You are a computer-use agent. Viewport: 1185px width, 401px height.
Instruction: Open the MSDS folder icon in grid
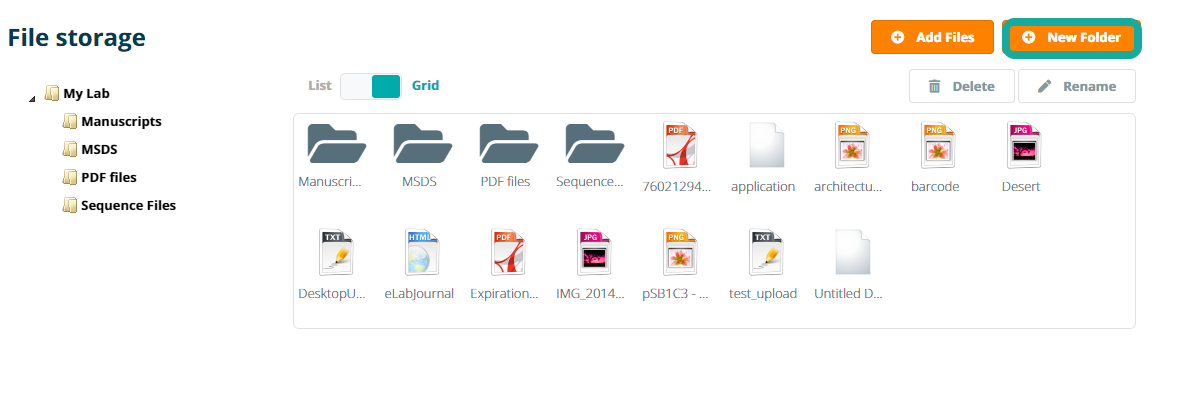click(x=420, y=144)
